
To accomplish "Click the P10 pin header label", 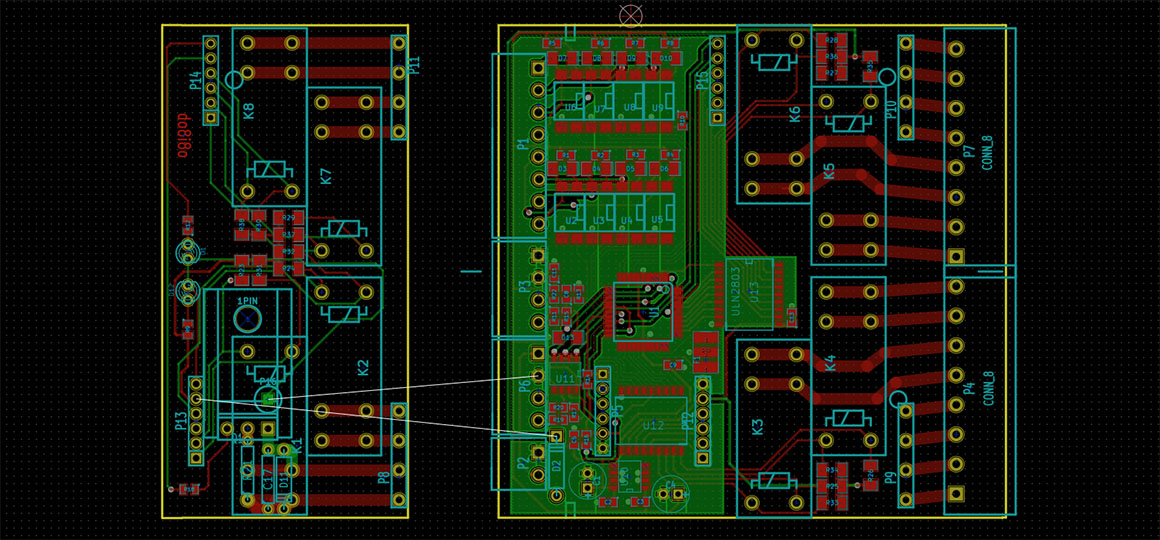I will [891, 109].
